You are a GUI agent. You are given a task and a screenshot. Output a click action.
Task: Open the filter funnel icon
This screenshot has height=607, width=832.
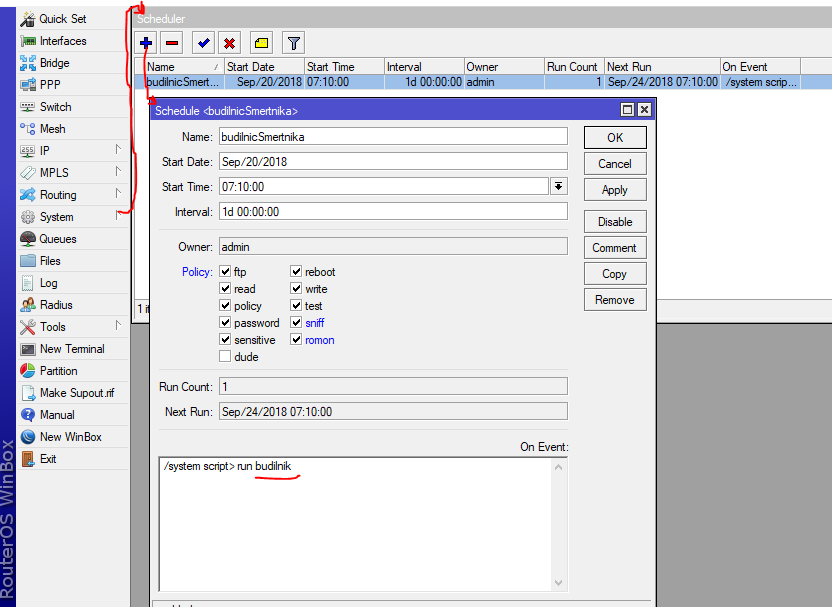point(293,42)
